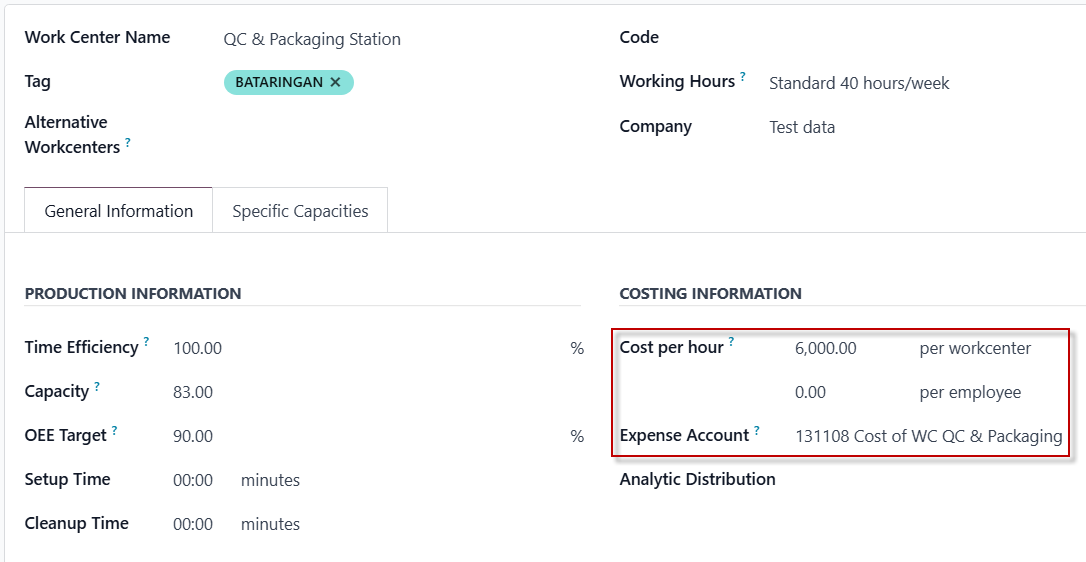Image resolution: width=1086 pixels, height=562 pixels.
Task: Select the 'per employee' text
Action: point(970,393)
